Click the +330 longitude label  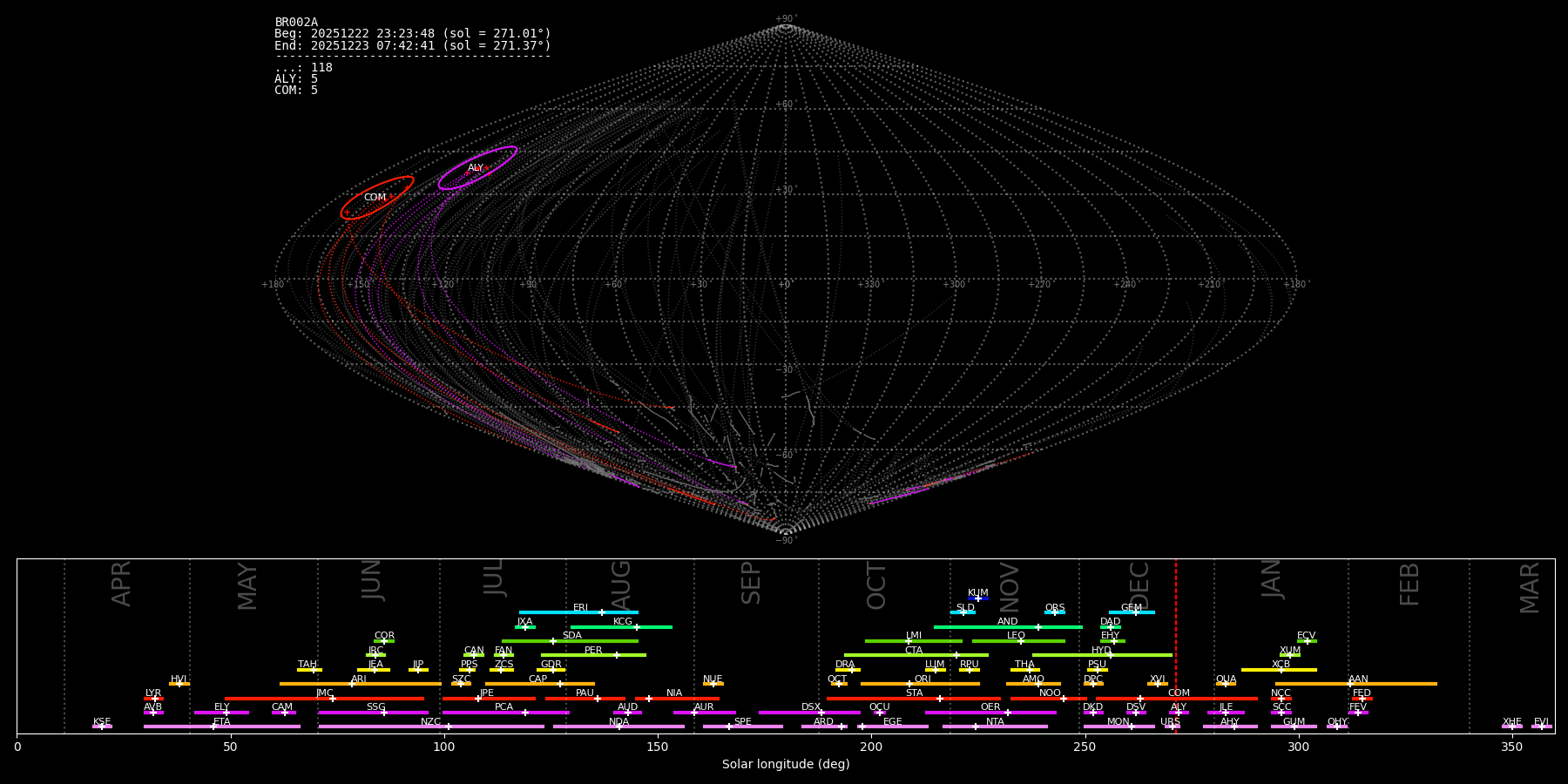(868, 284)
